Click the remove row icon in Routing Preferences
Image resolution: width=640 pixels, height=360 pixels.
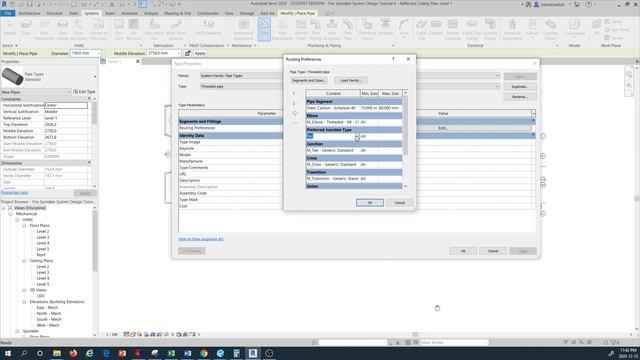(x=295, y=123)
